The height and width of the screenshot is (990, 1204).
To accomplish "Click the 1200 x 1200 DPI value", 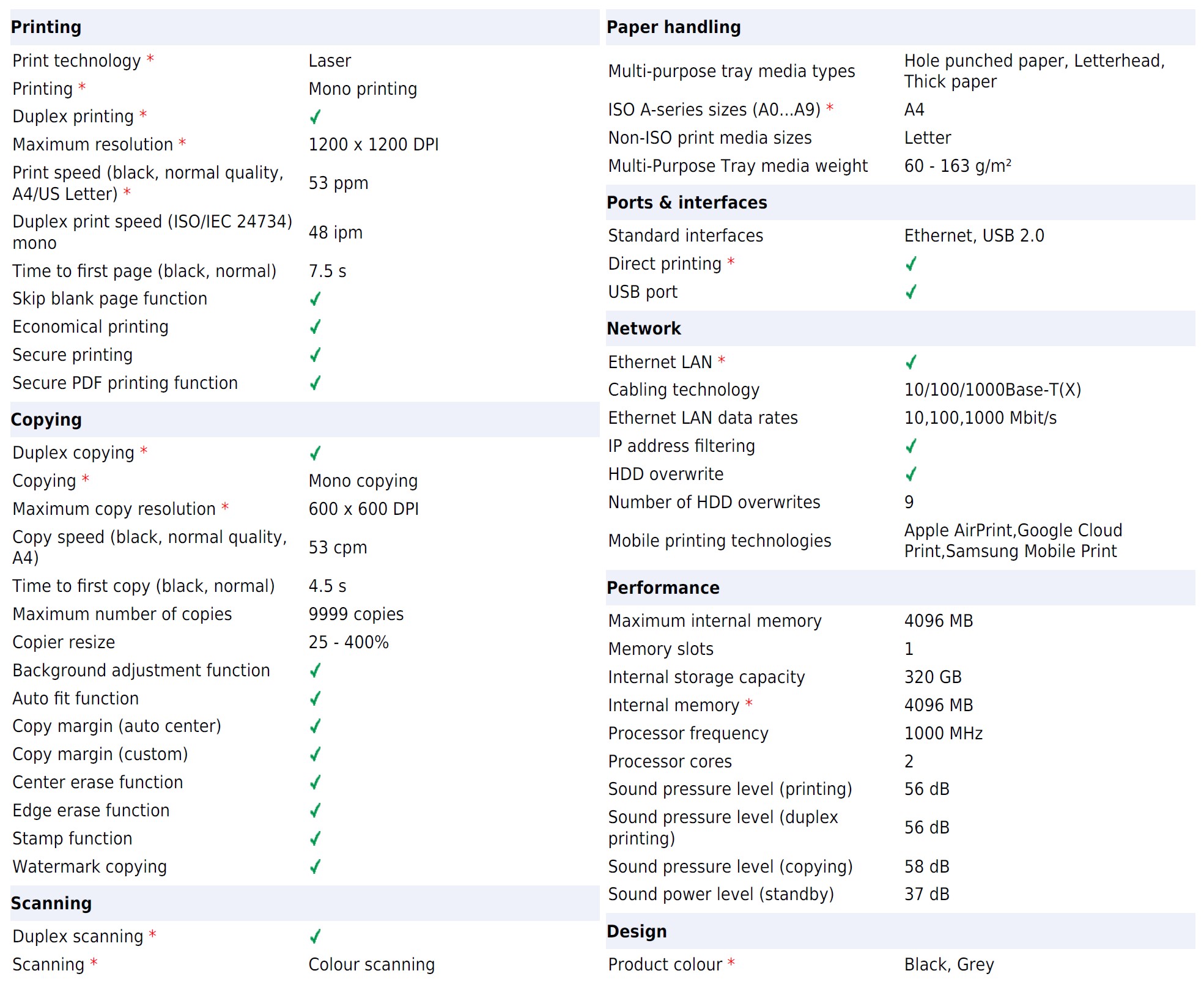I will pos(373,144).
